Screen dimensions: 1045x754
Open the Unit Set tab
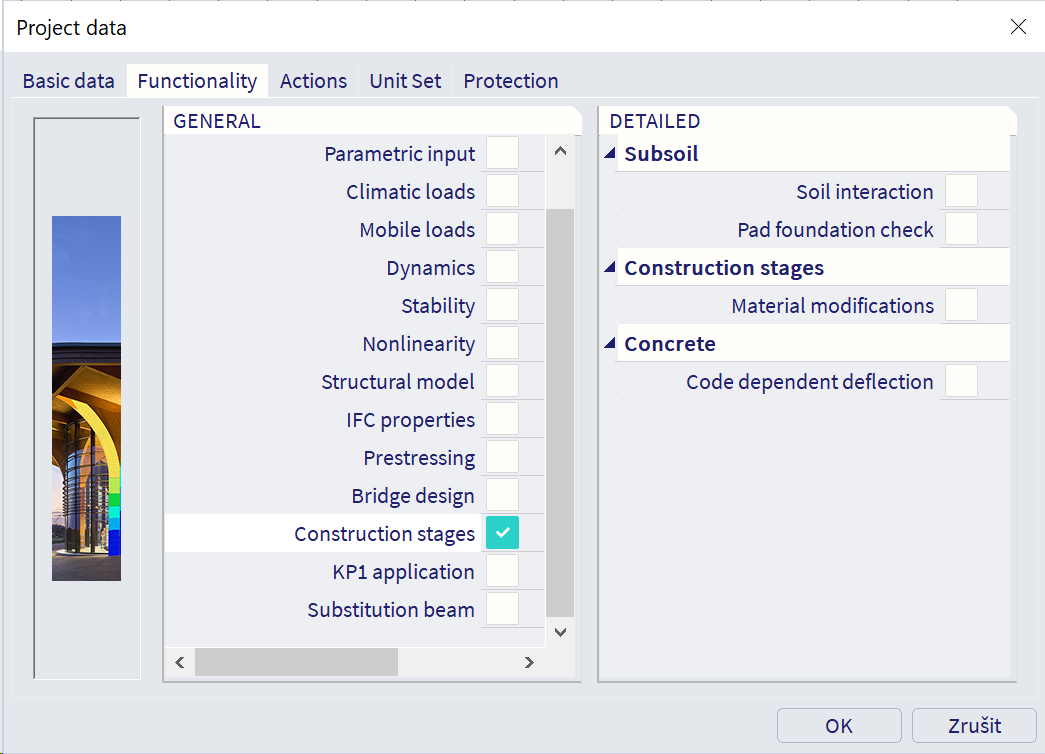click(404, 81)
